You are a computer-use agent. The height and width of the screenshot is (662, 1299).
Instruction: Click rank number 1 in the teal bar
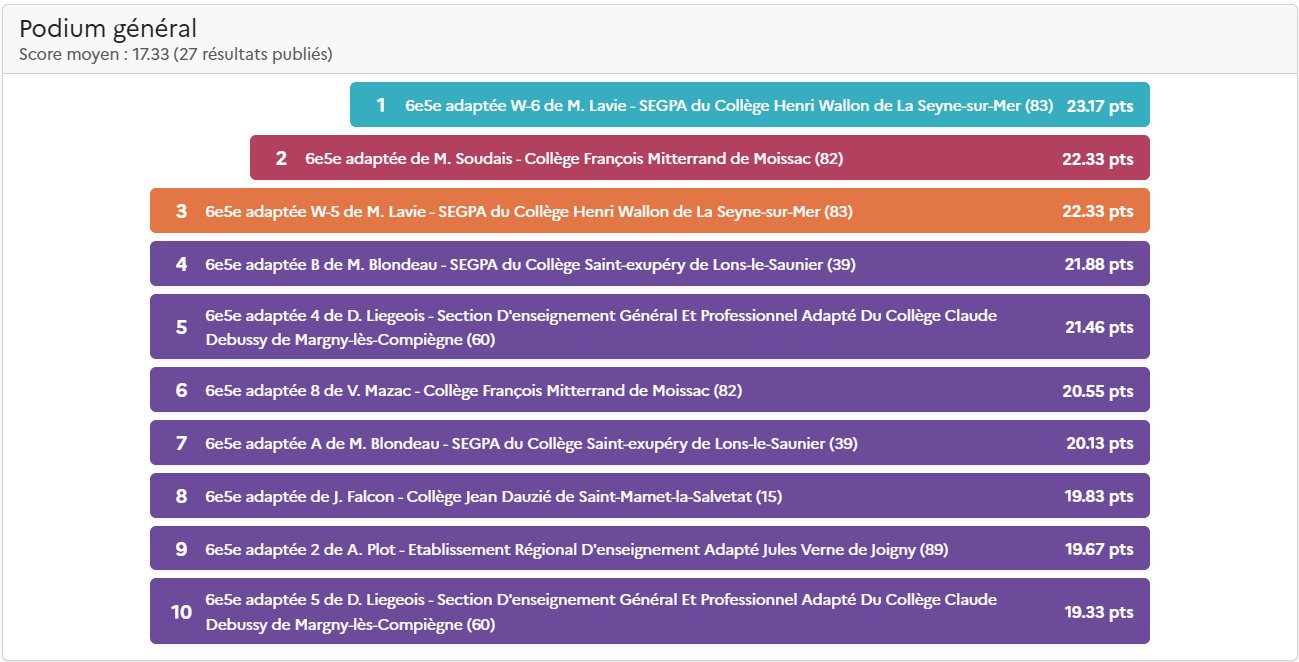click(x=380, y=105)
